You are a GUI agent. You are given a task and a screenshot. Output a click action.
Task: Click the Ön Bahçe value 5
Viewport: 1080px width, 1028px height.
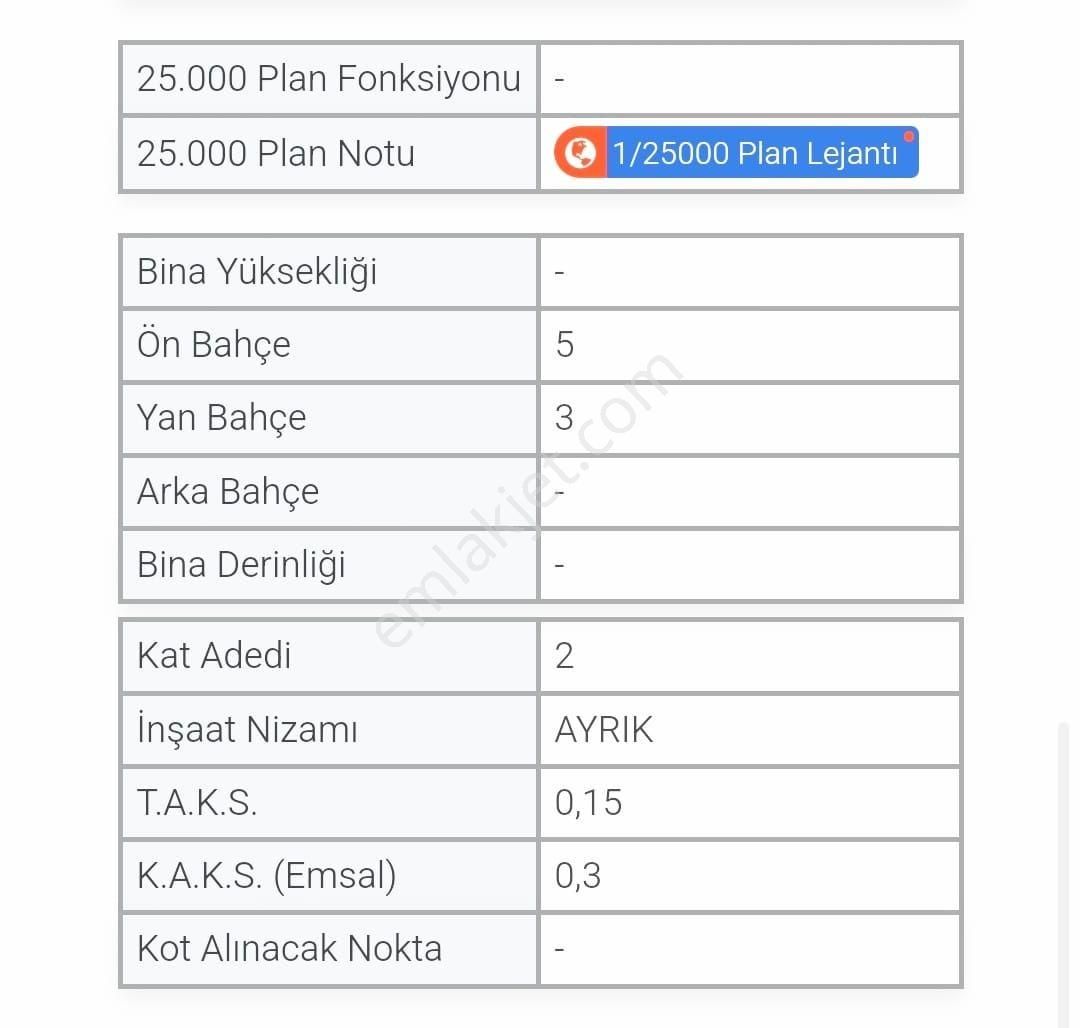pos(565,344)
